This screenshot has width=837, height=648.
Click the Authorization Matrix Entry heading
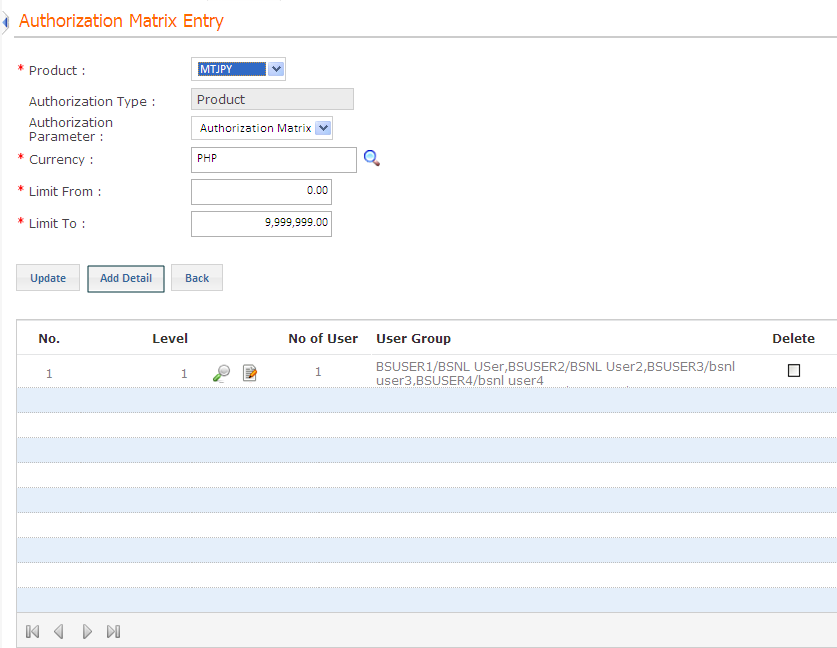(121, 20)
